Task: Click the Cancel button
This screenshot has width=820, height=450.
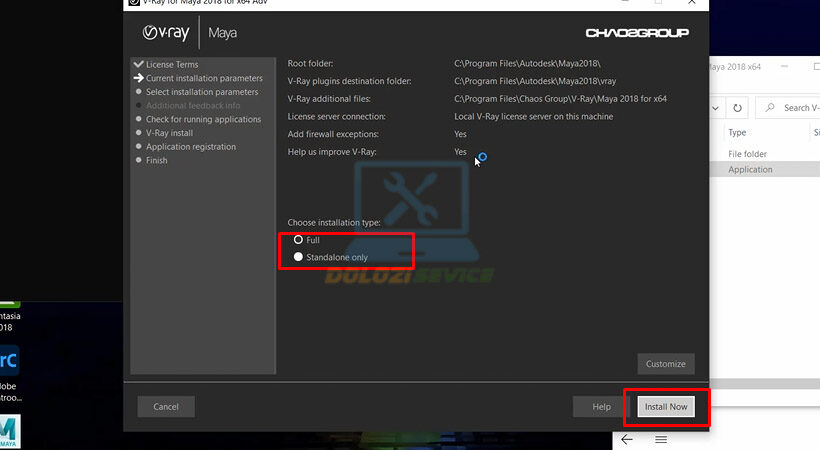Action: tap(166, 407)
